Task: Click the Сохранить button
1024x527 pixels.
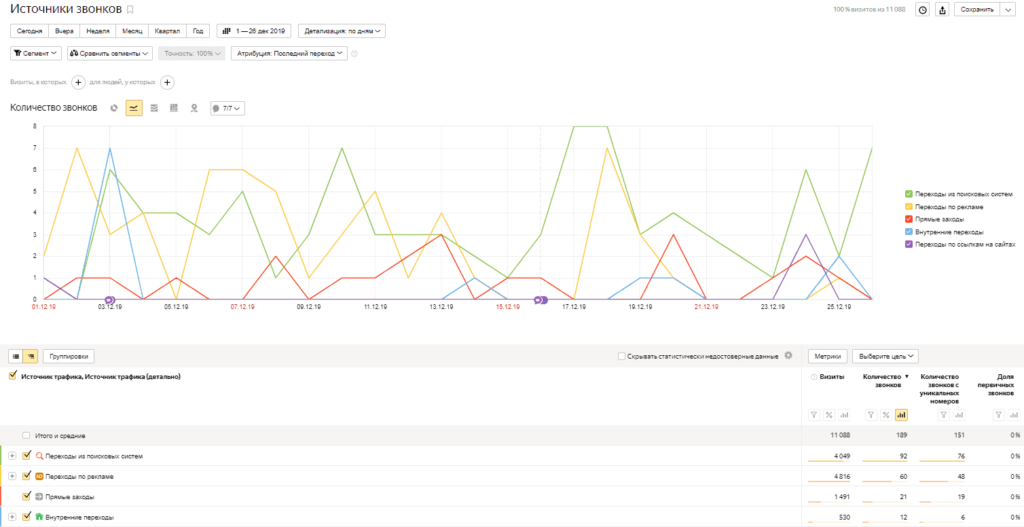Action: click(977, 10)
